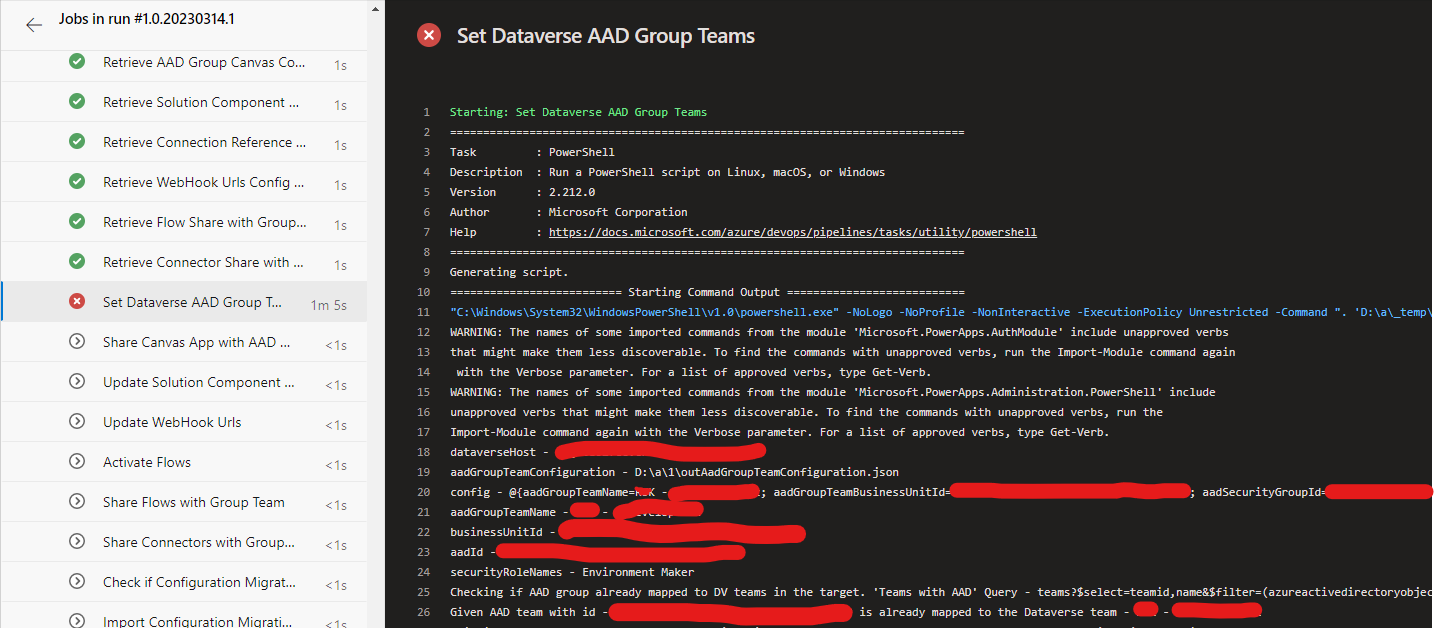Click the green check beside Retrieve Solution Component
This screenshot has height=628, width=1435.
coord(77,101)
